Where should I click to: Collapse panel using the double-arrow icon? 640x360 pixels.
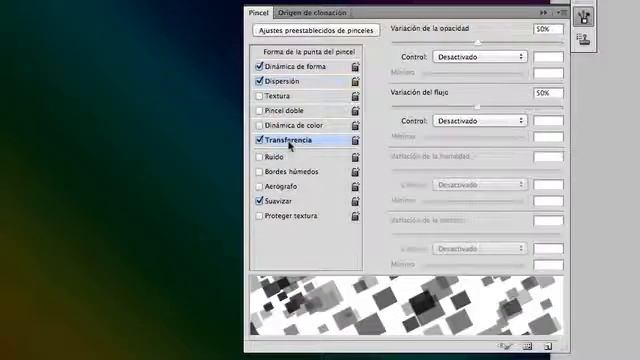click(x=543, y=13)
